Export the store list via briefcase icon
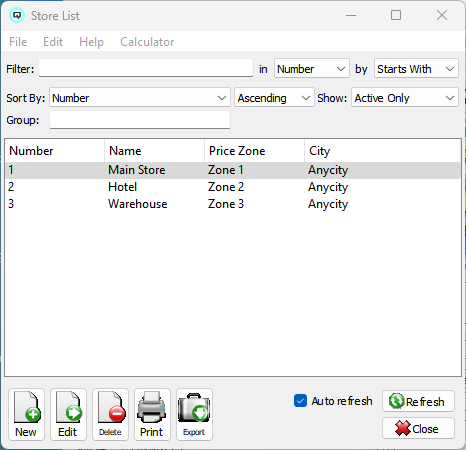The height and width of the screenshot is (450, 466). pos(194,414)
